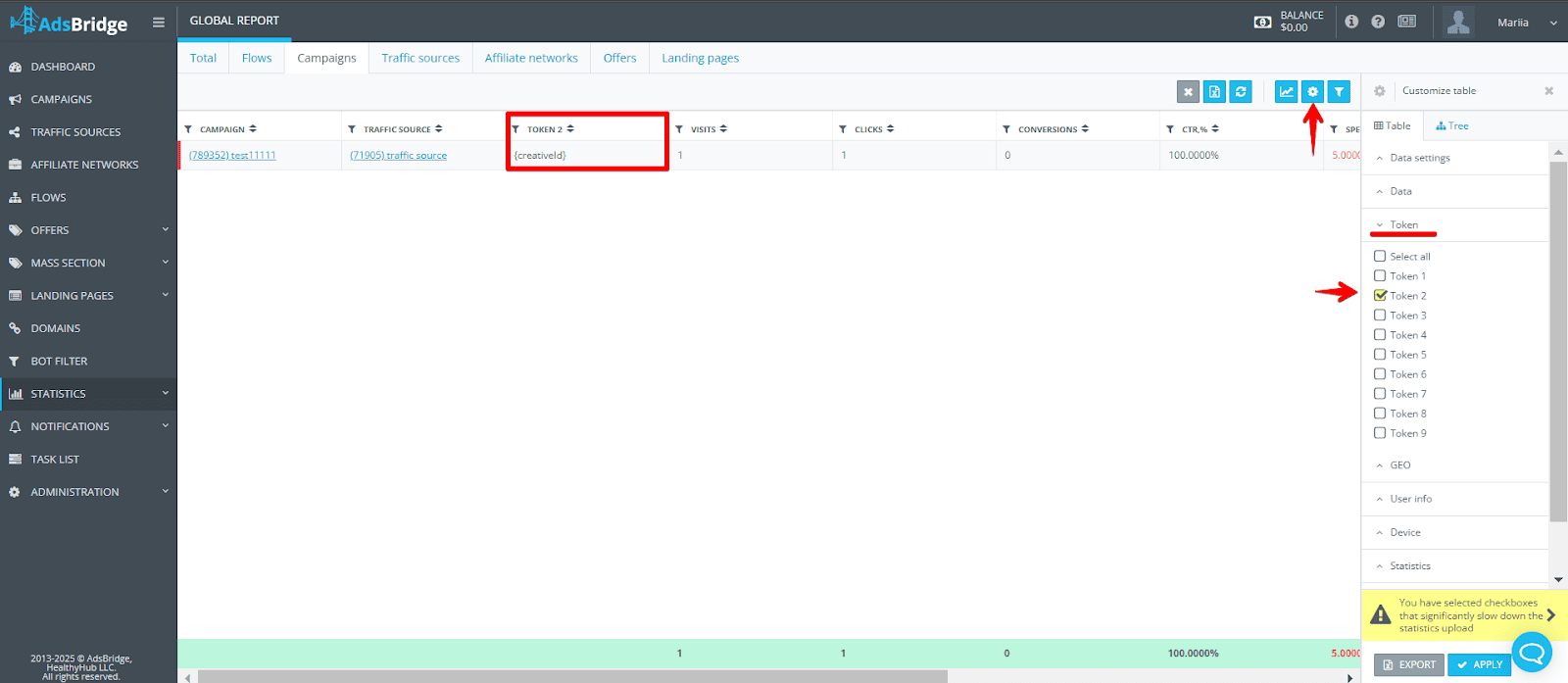1568x683 pixels.
Task: Open the help question mark icon
Action: (1378, 22)
